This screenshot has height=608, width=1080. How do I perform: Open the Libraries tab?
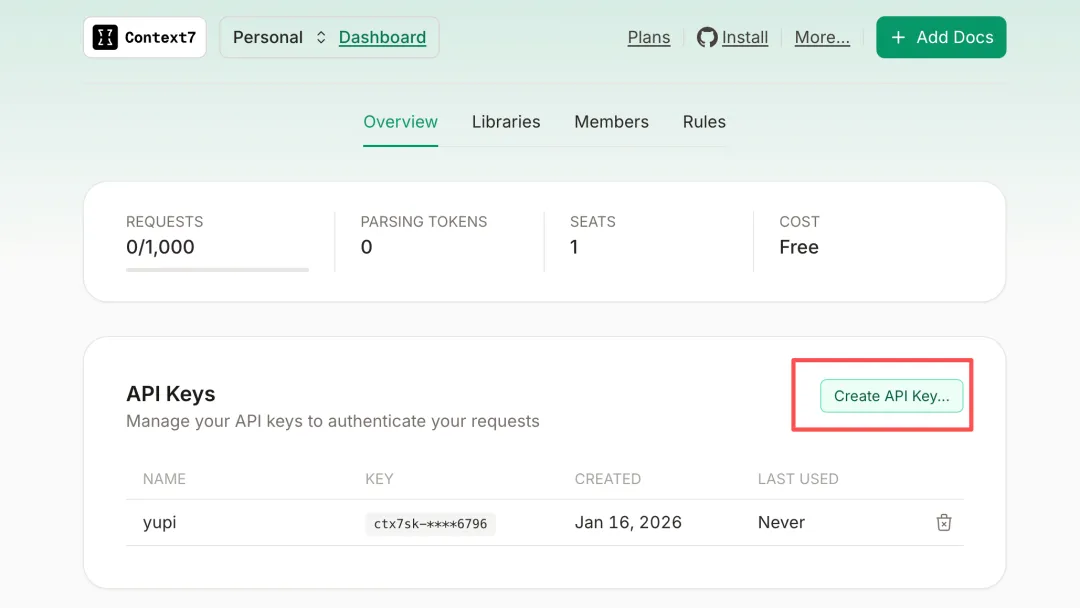506,122
